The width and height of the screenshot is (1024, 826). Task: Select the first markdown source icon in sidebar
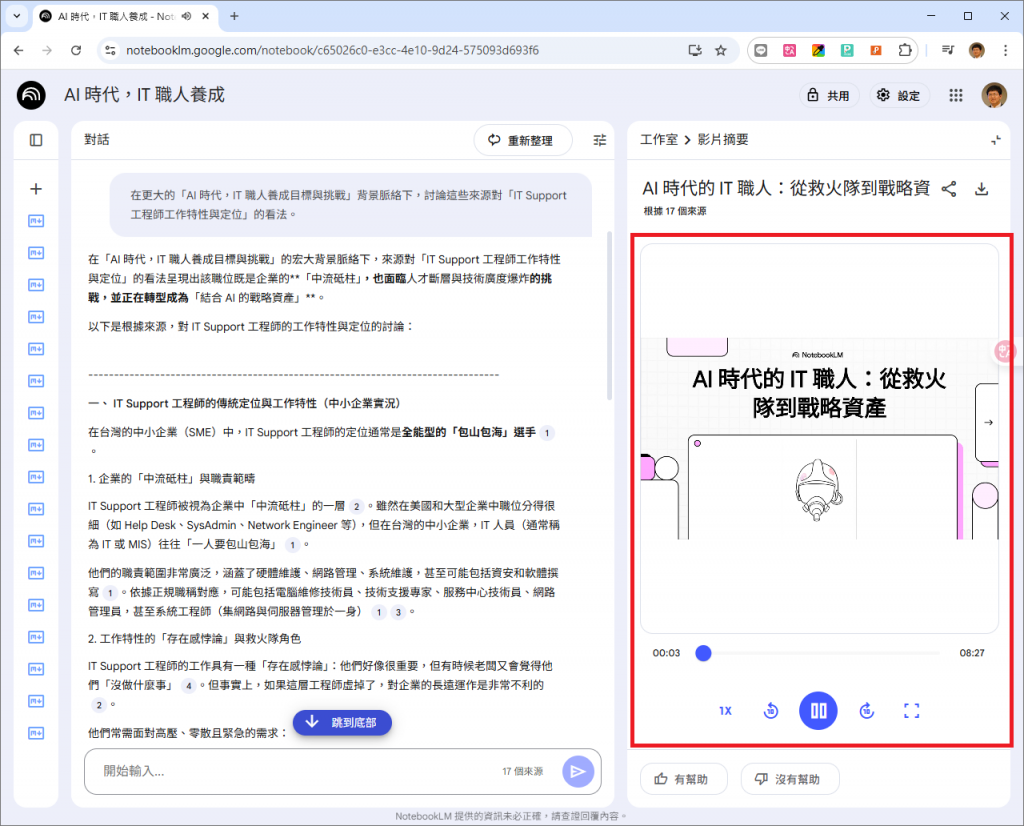click(36, 221)
